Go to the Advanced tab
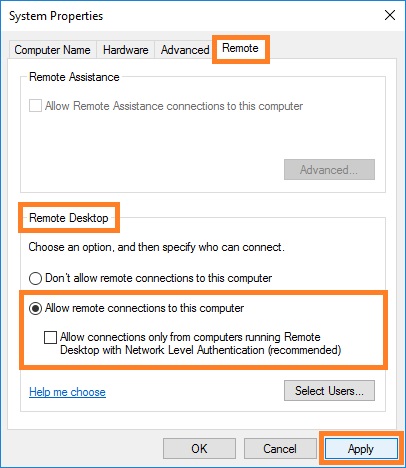 point(185,50)
